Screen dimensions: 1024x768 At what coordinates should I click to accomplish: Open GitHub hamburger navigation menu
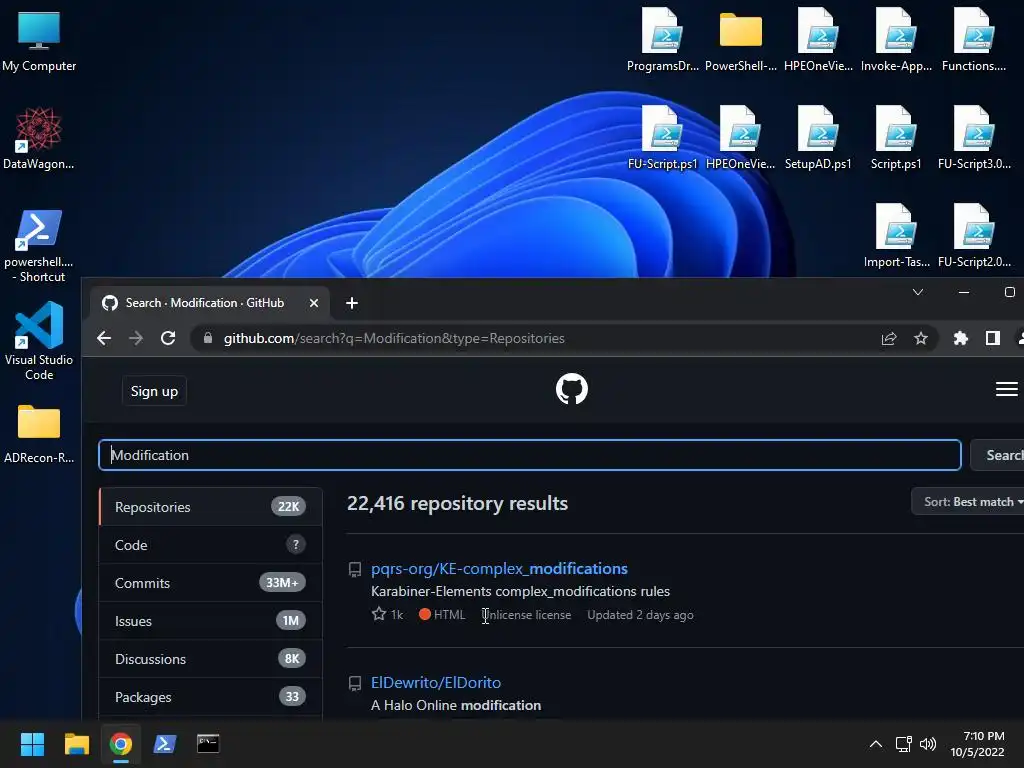coord(1006,389)
